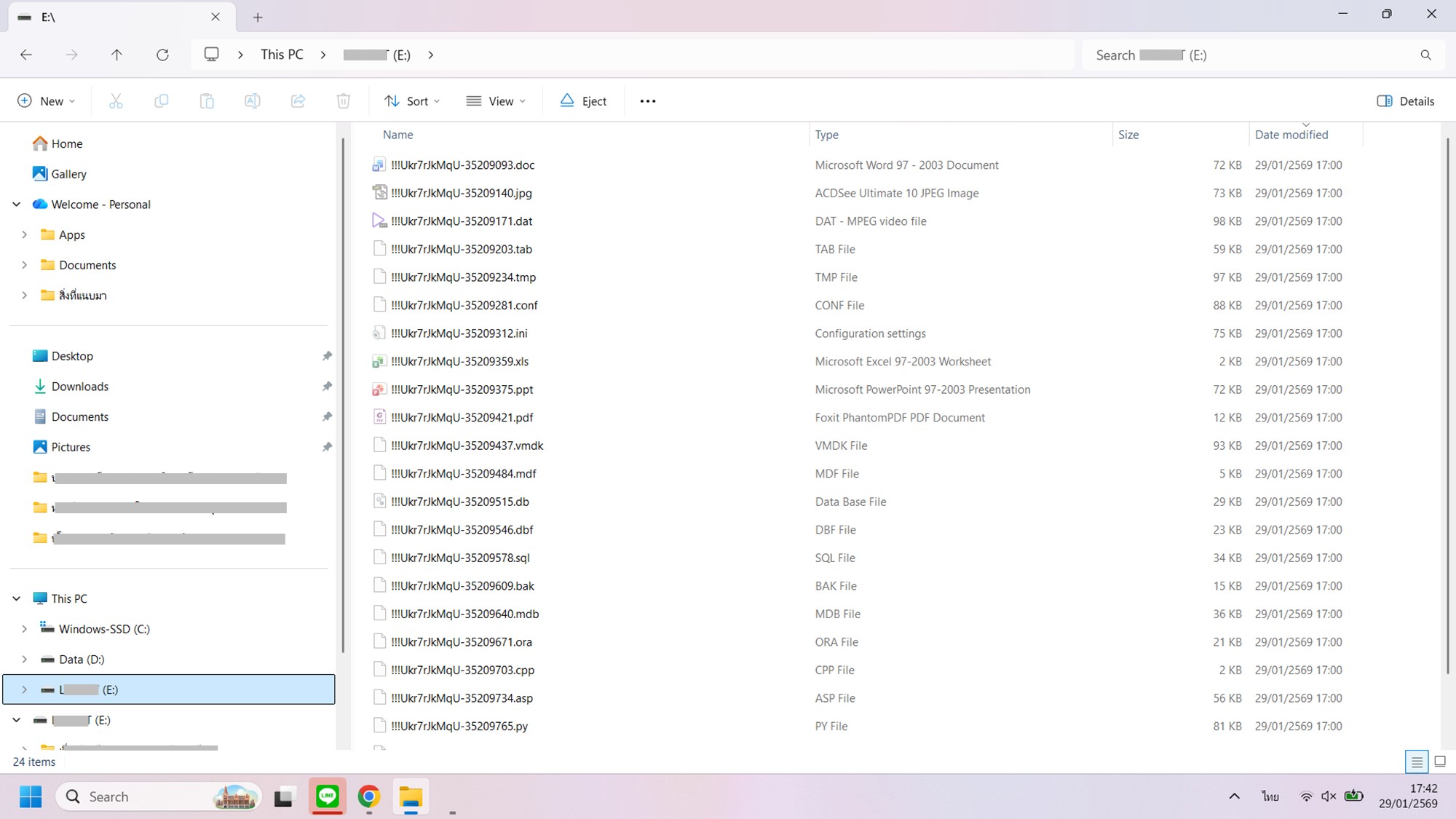Go up one folder level
This screenshot has height=819, width=1456.
tap(116, 55)
